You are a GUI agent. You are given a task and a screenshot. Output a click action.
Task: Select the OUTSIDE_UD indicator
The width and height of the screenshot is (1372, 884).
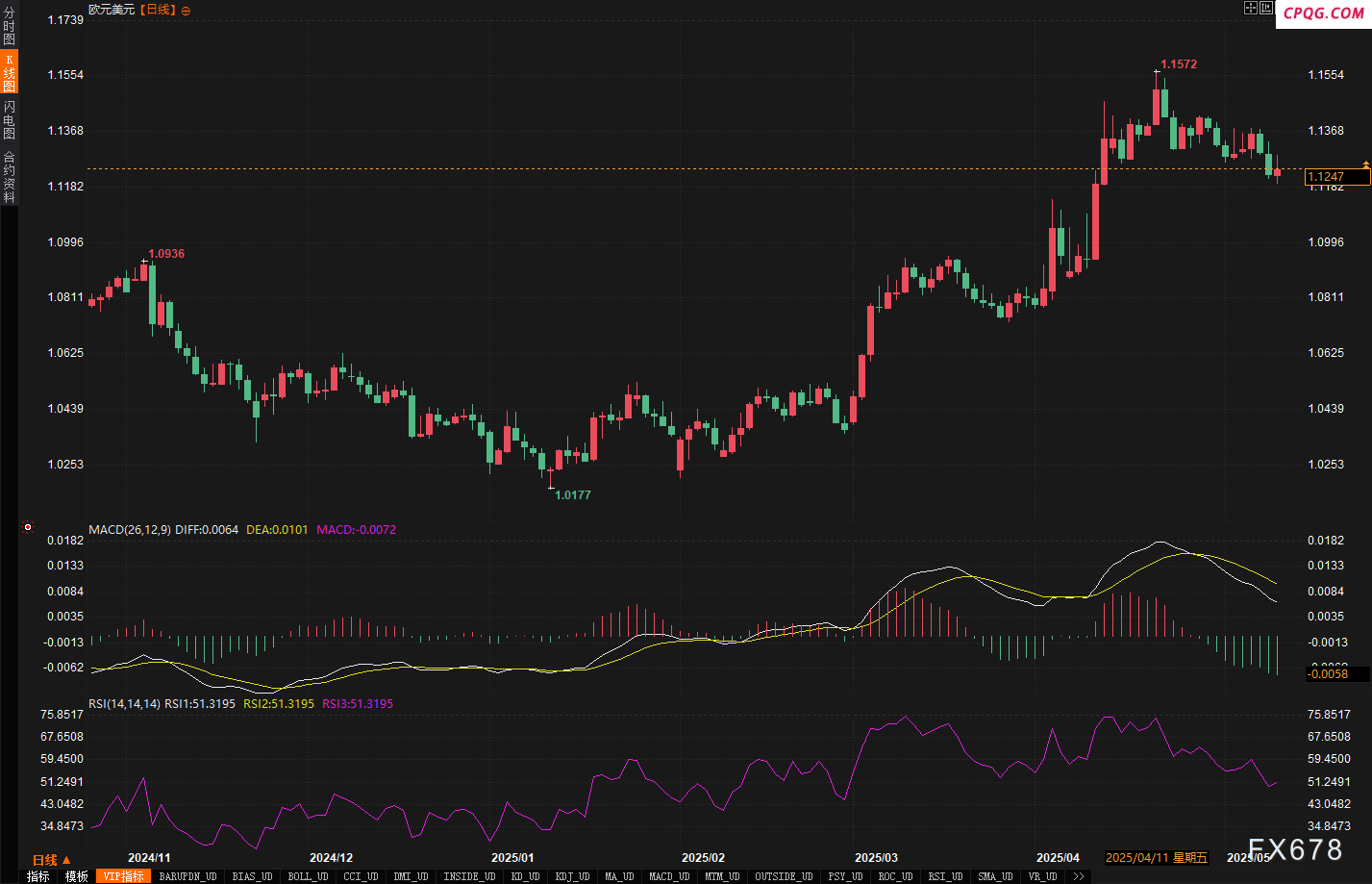tap(784, 876)
